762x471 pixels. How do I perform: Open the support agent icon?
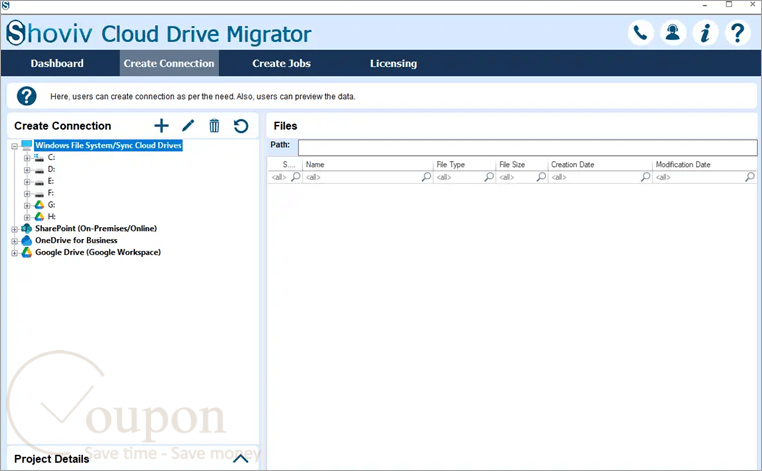click(673, 33)
